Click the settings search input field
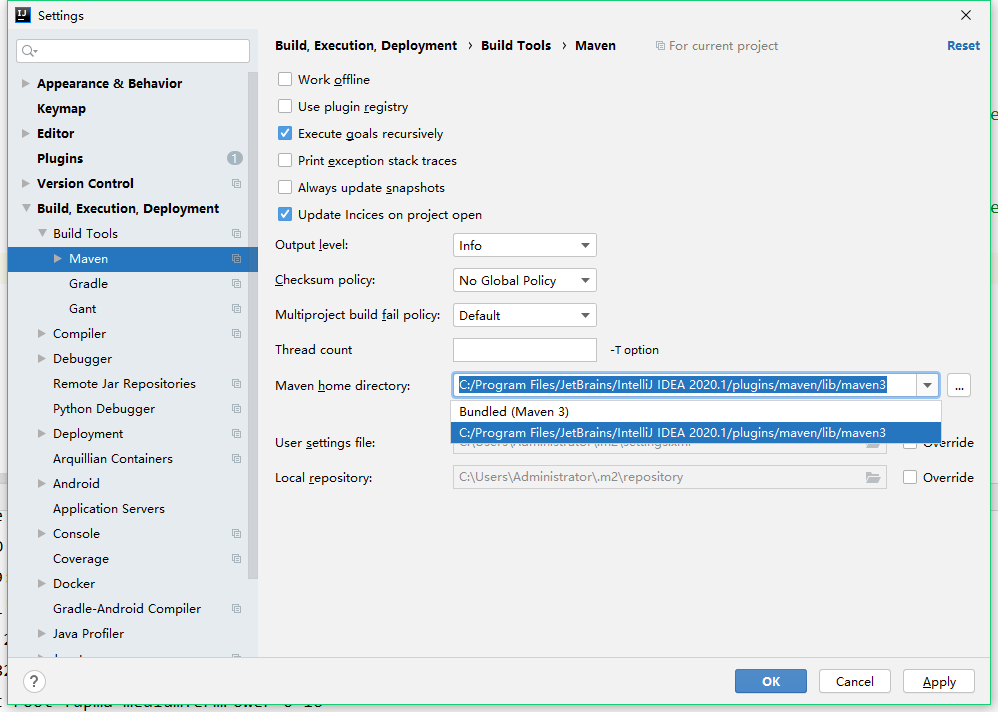This screenshot has width=998, height=712. coord(133,51)
